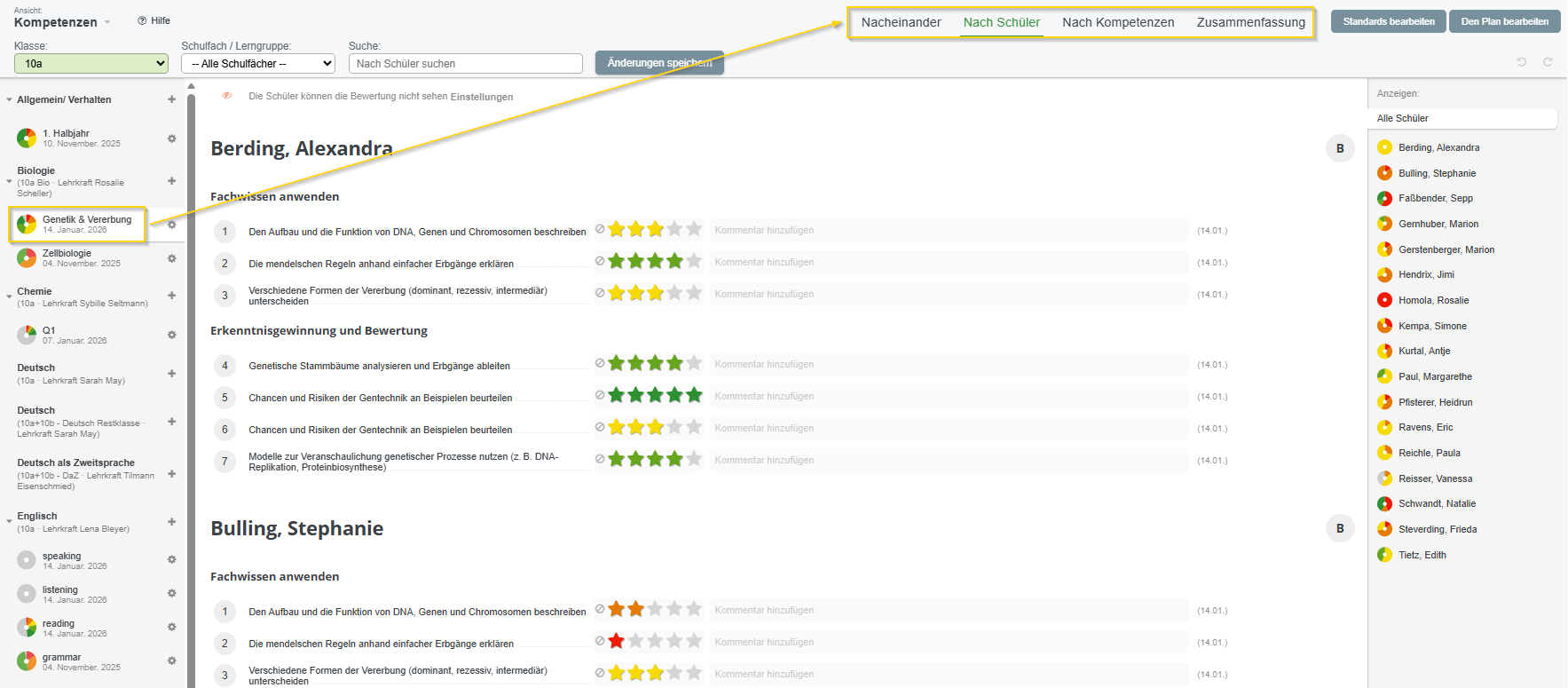Click the Nach Schüler suchen search field
The width and height of the screenshot is (1568, 688).
pos(466,64)
